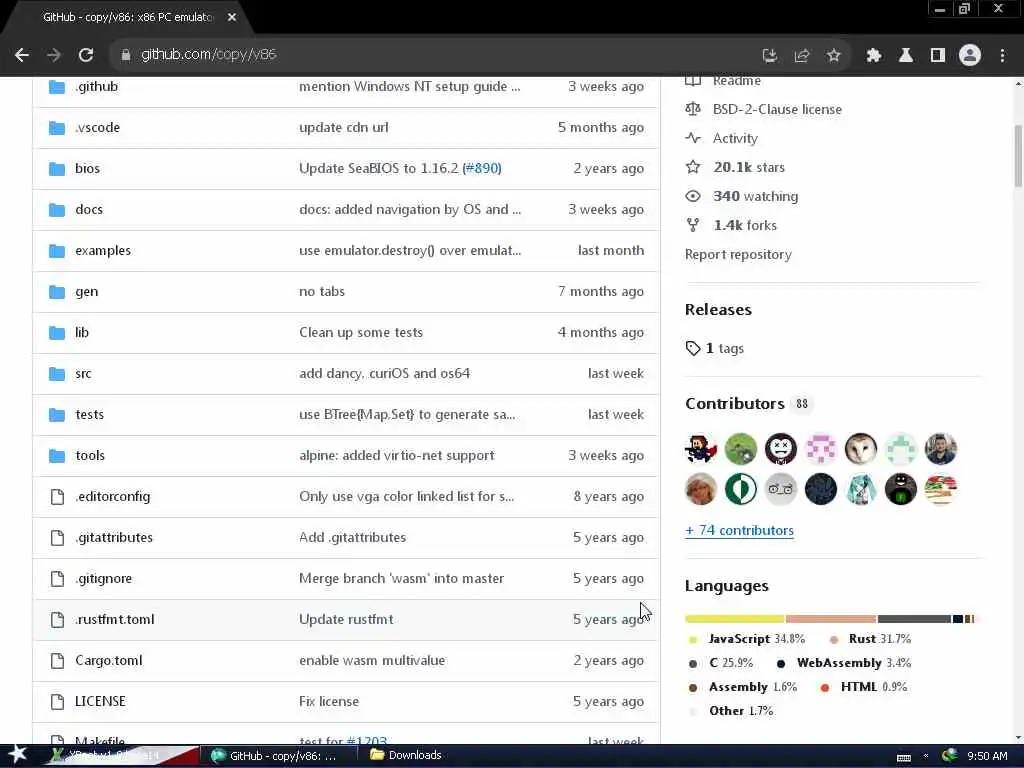Image resolution: width=1024 pixels, height=768 pixels.
Task: Open the .rustfmt.toml file
Action: (114, 620)
